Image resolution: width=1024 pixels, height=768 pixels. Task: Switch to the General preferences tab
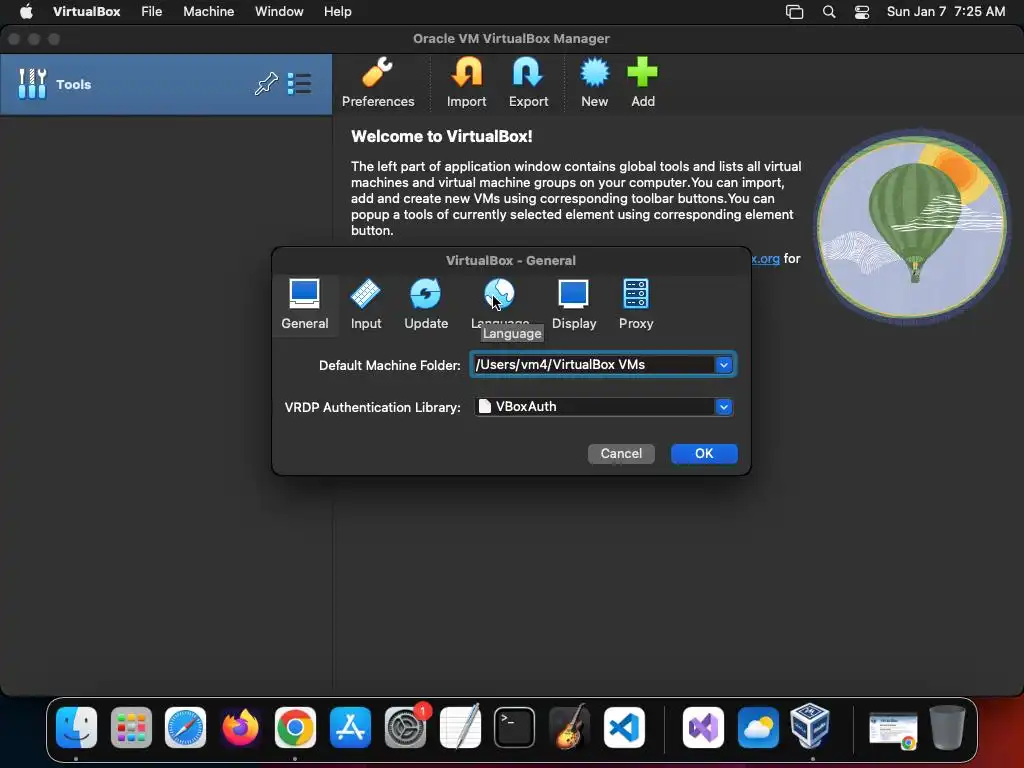click(x=305, y=305)
